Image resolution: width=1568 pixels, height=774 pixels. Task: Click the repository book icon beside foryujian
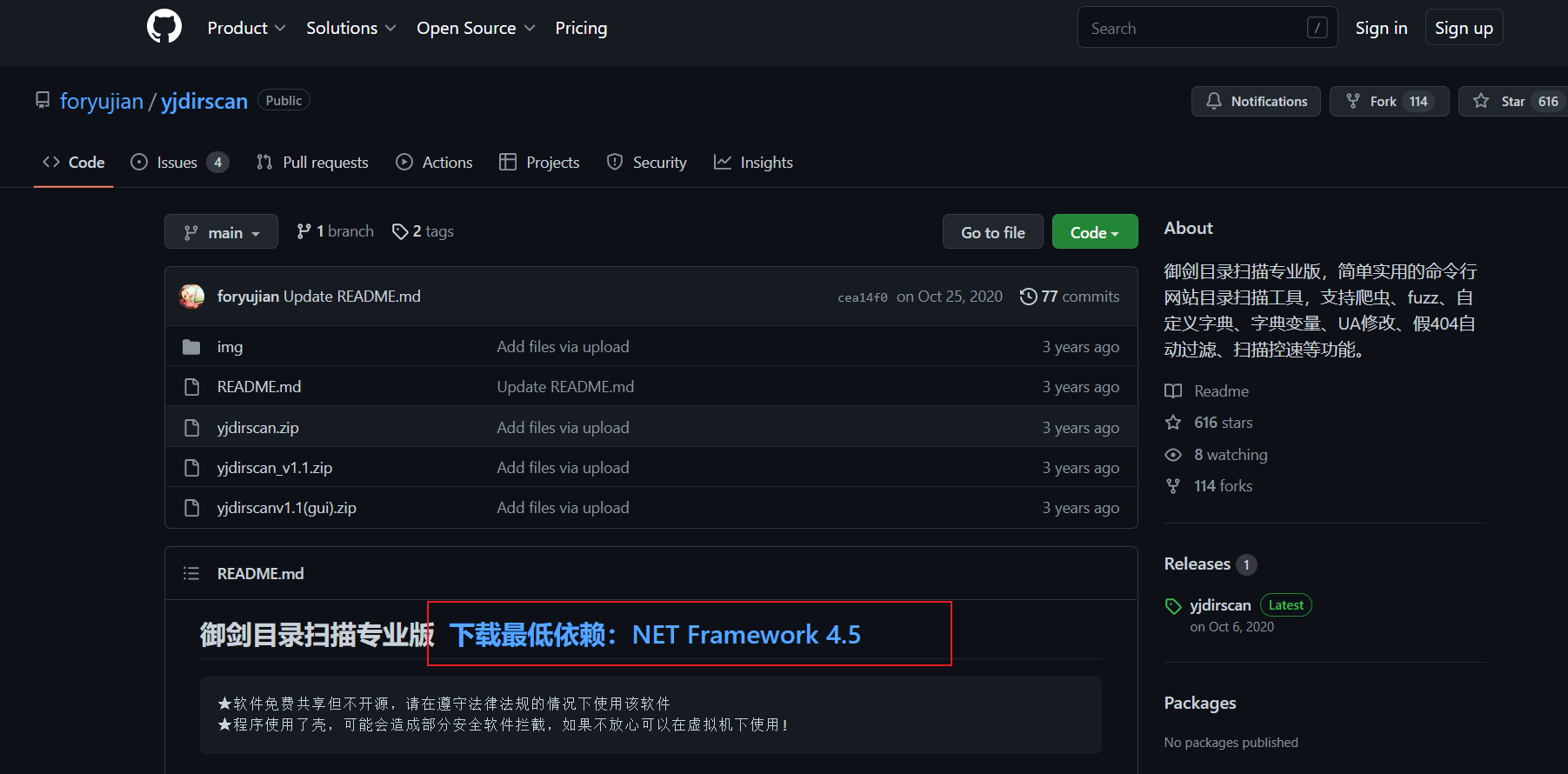pyautogui.click(x=43, y=100)
